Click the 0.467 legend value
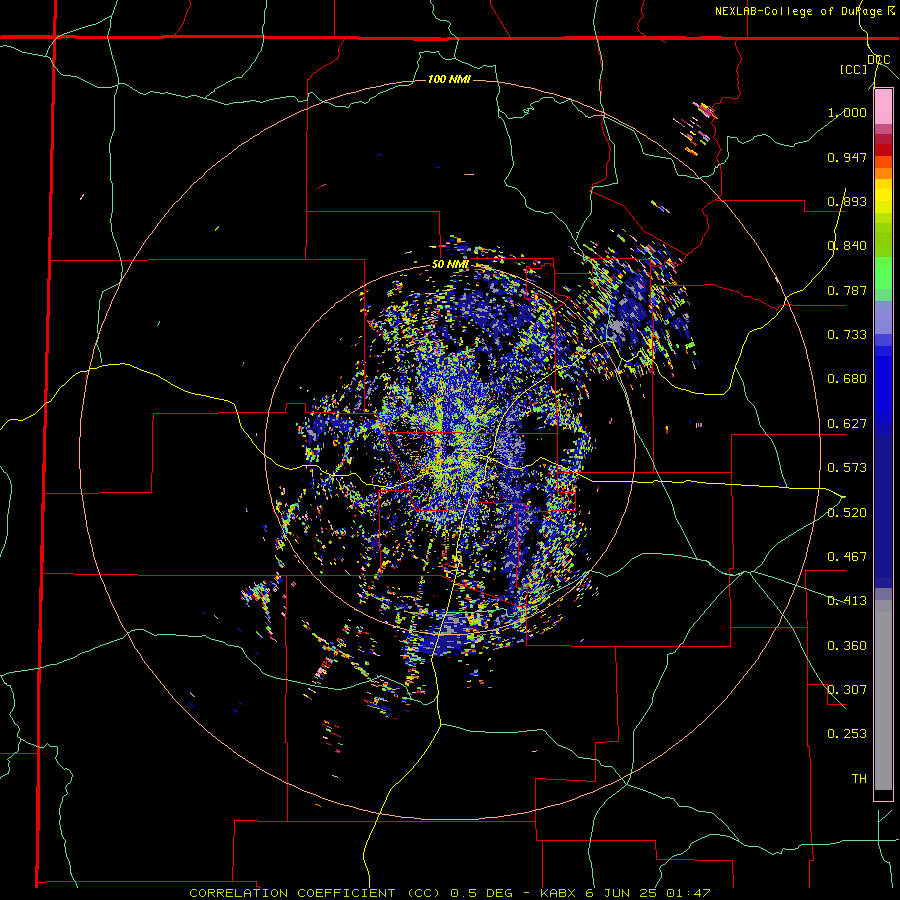This screenshot has width=900, height=900. pyautogui.click(x=847, y=557)
